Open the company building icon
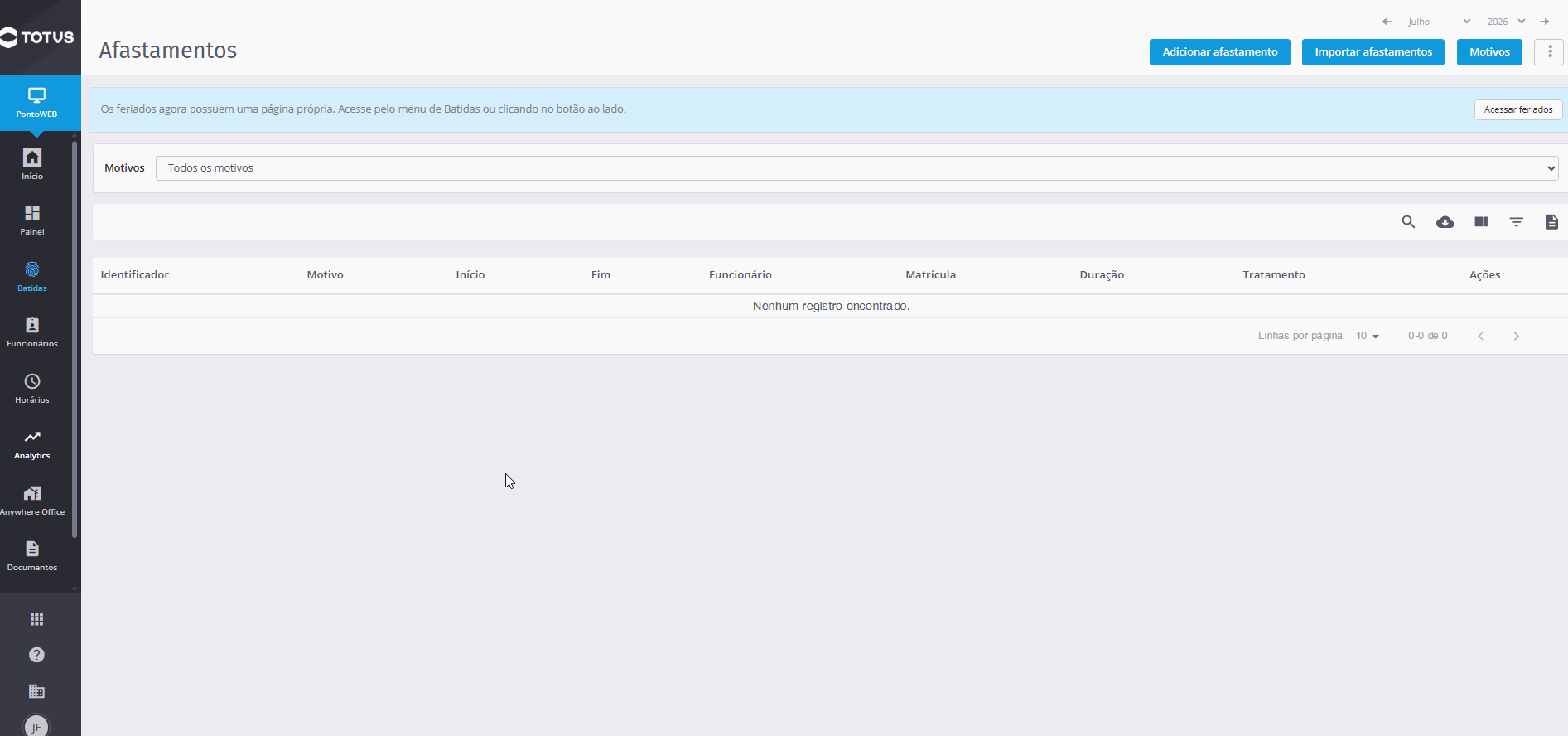1568x736 pixels. 36,691
